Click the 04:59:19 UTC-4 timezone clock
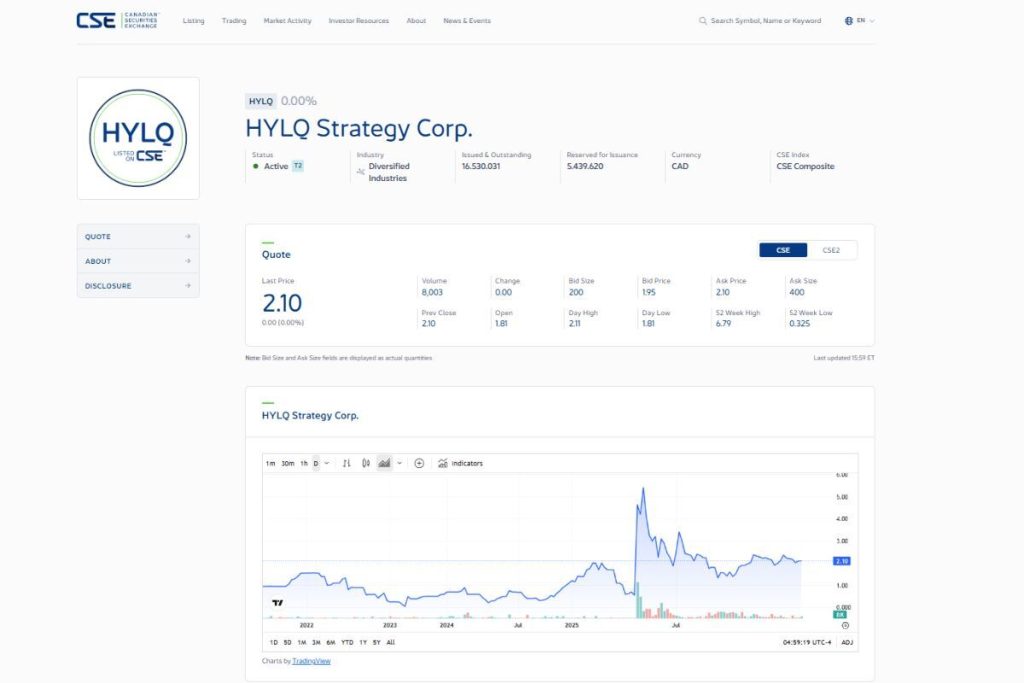This screenshot has height=683, width=1024. 807,643
